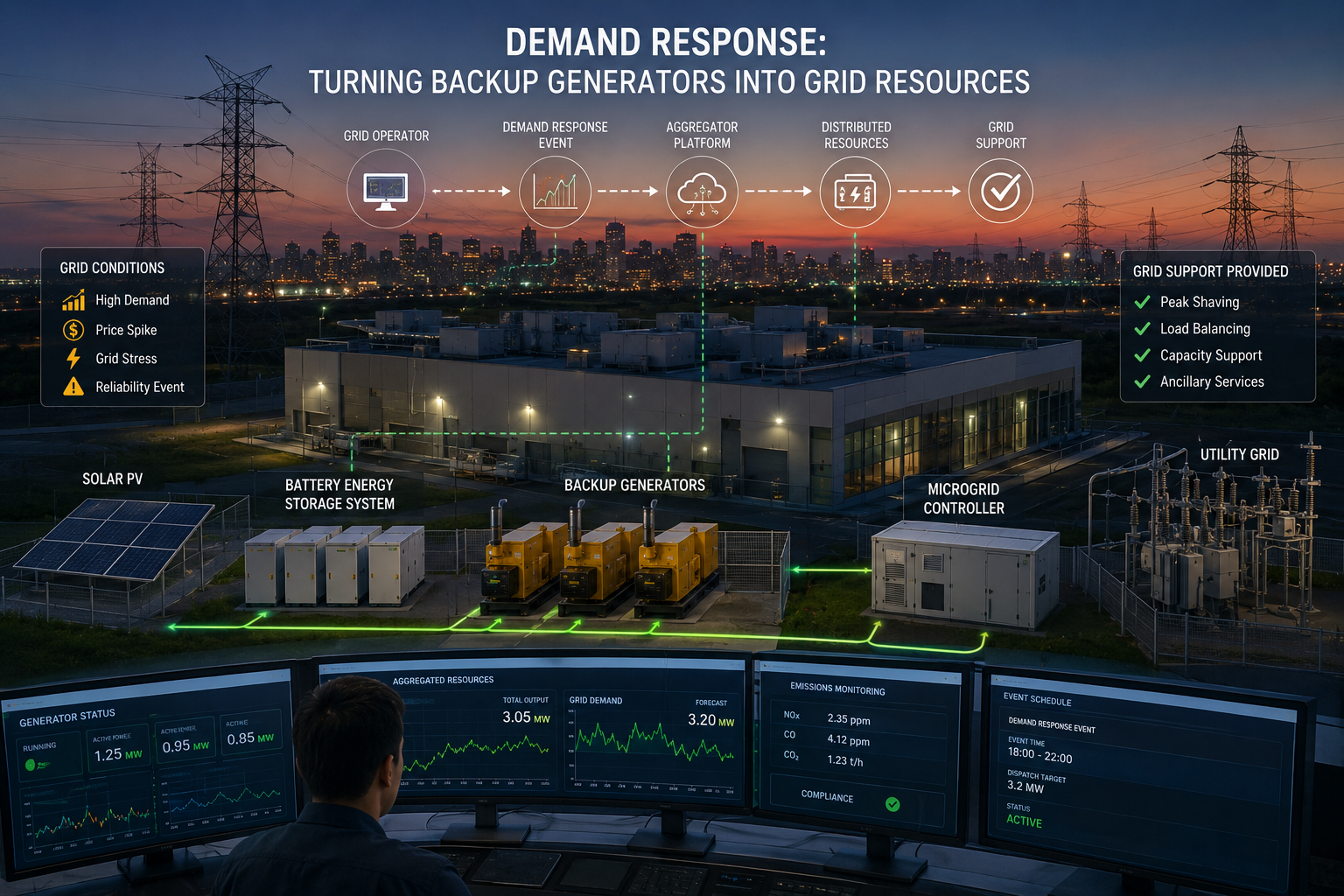Open the Aggregator Platform cloud icon

[x=702, y=191]
